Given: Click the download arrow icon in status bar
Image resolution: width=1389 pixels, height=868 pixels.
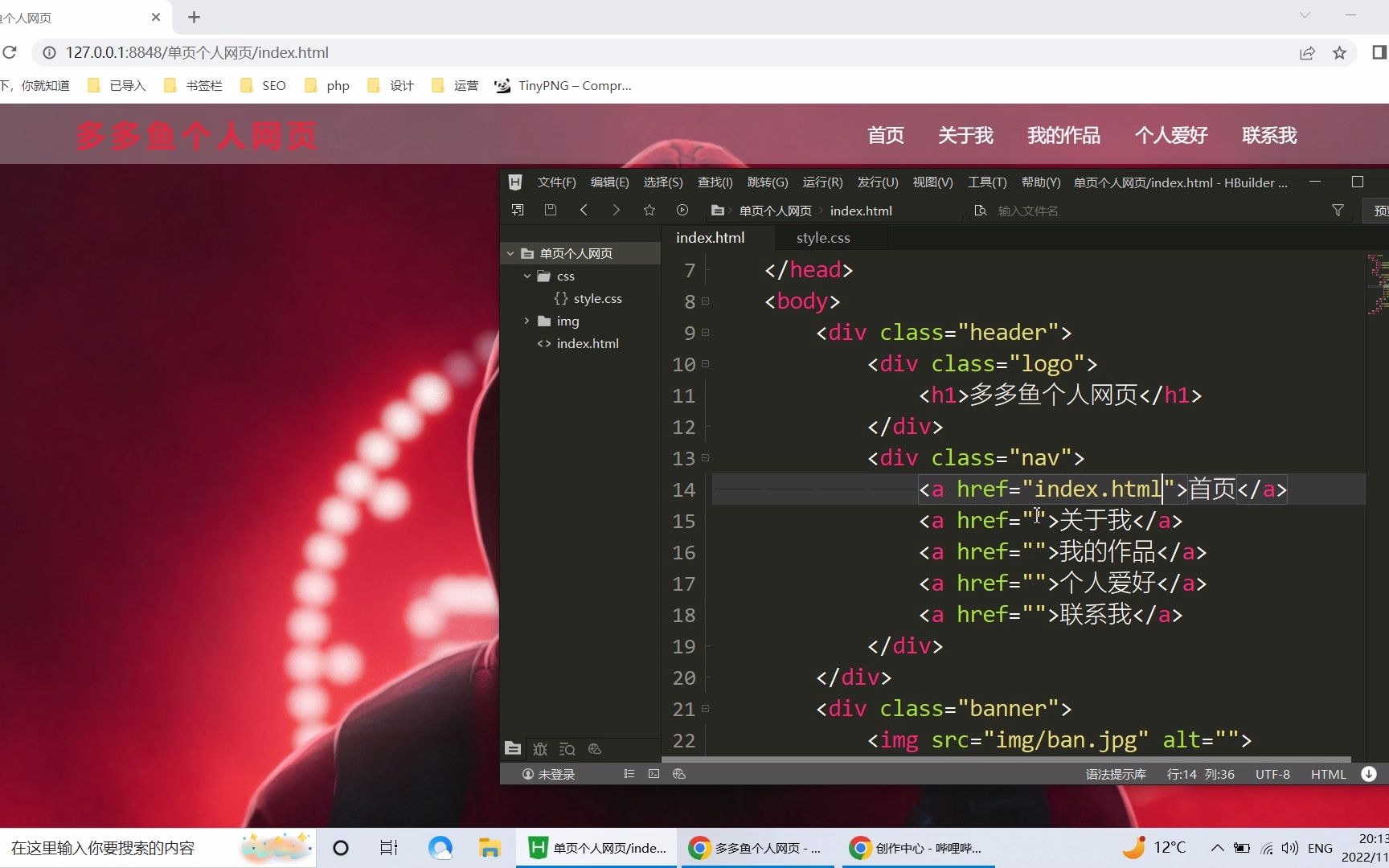Looking at the screenshot, I should pos(1369,774).
